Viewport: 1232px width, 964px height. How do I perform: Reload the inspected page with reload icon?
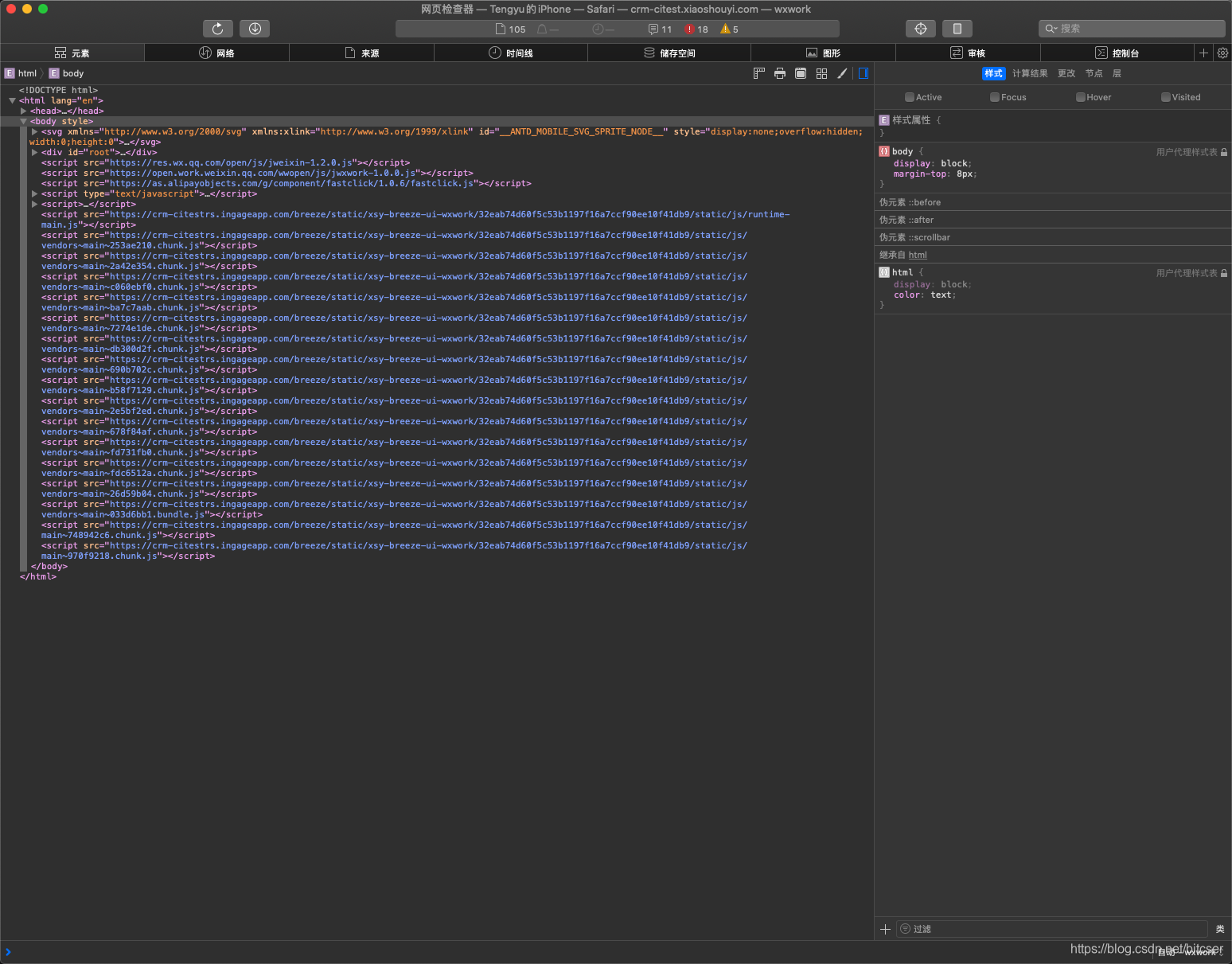pyautogui.click(x=217, y=29)
